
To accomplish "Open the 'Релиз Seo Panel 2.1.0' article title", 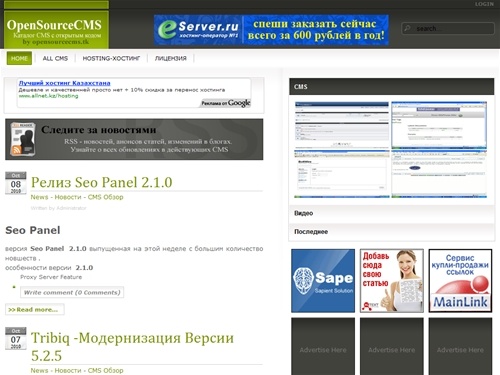I will (x=102, y=182).
